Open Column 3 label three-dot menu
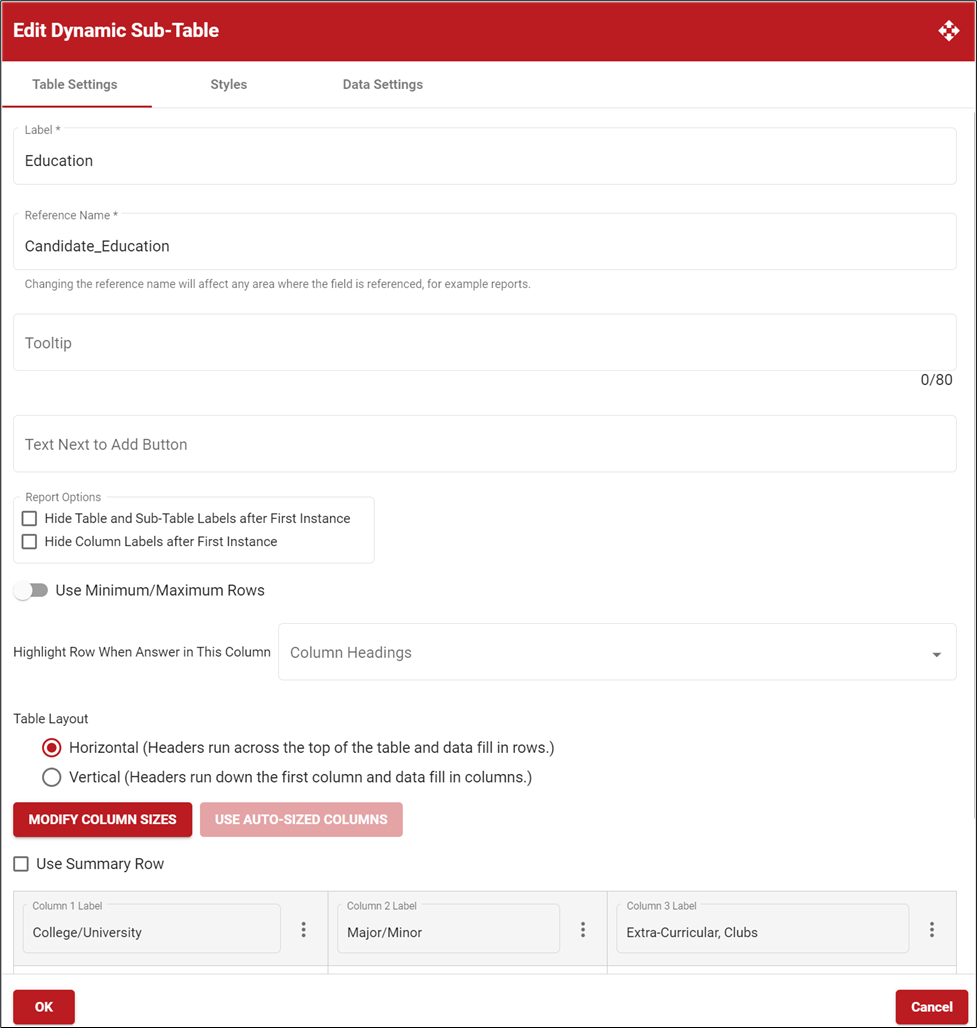Screen dimensions: 977x1028 point(932,930)
